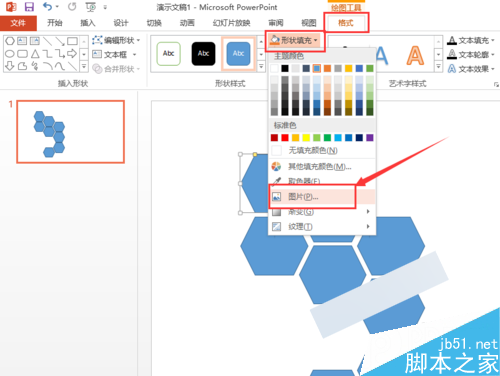
Task: Select the elbow connector shape
Action: click(x=48, y=54)
